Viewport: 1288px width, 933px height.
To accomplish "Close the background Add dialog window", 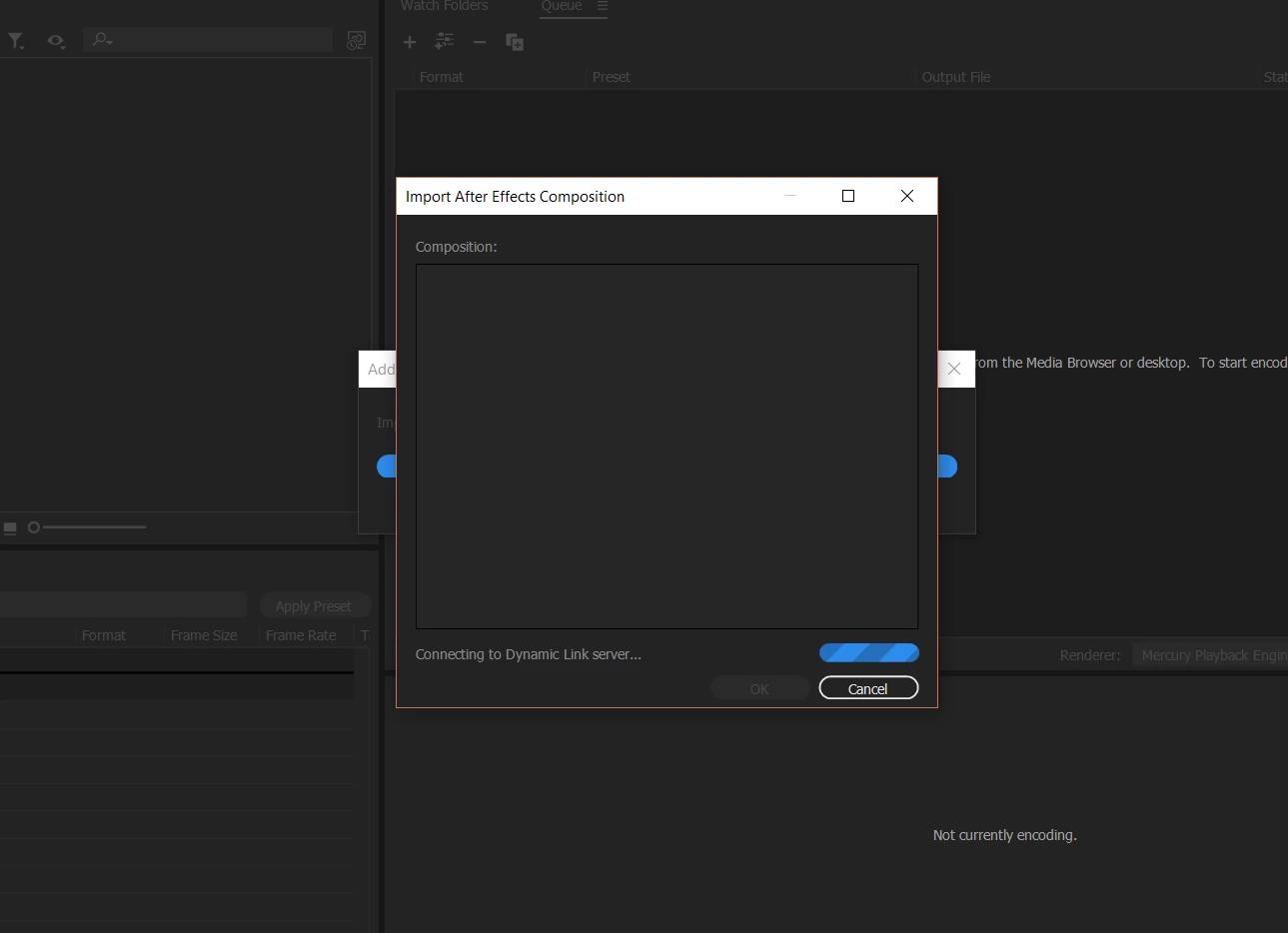I will pyautogui.click(x=954, y=369).
